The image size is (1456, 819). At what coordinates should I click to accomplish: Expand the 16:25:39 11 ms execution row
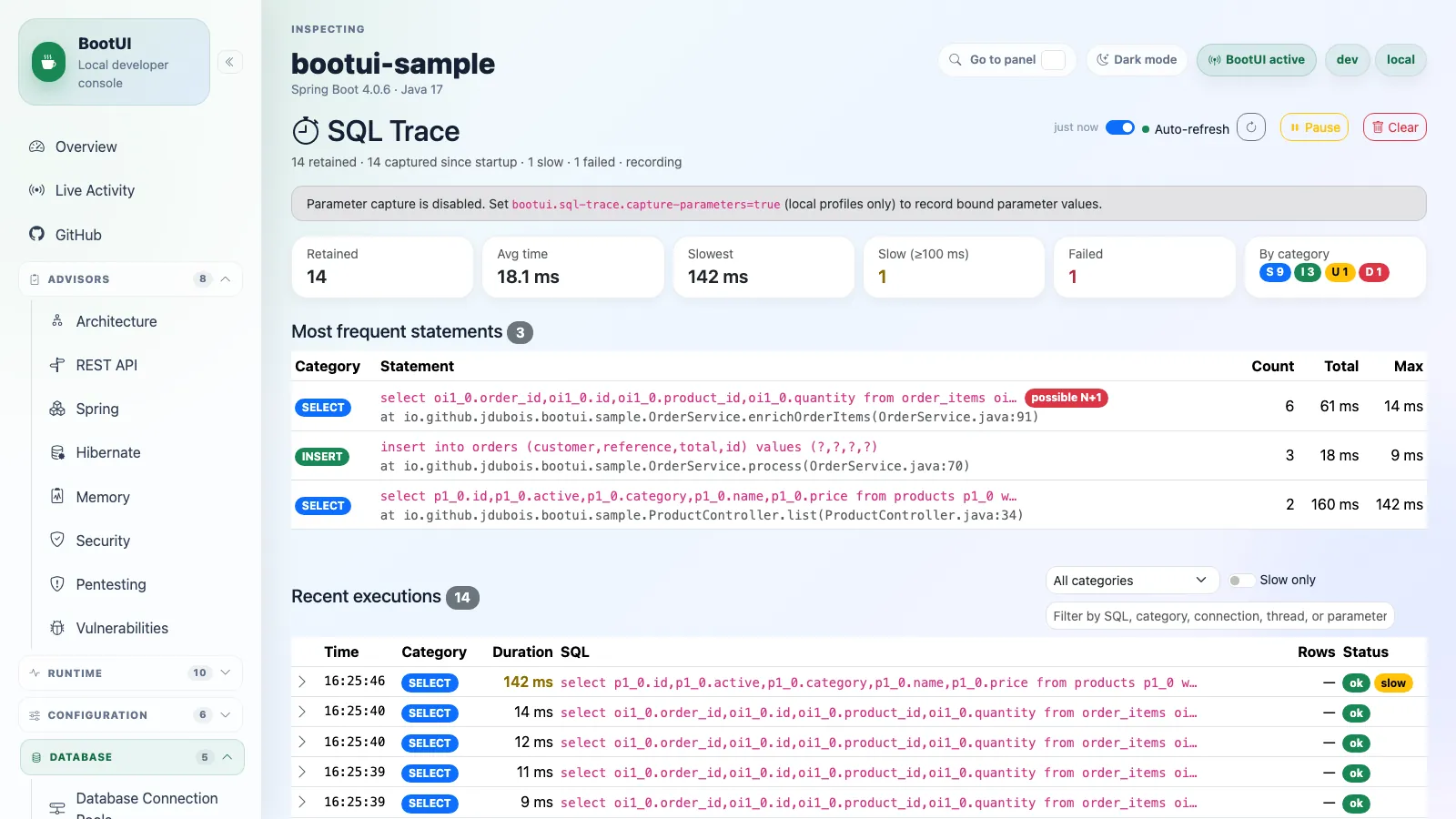pyautogui.click(x=302, y=772)
